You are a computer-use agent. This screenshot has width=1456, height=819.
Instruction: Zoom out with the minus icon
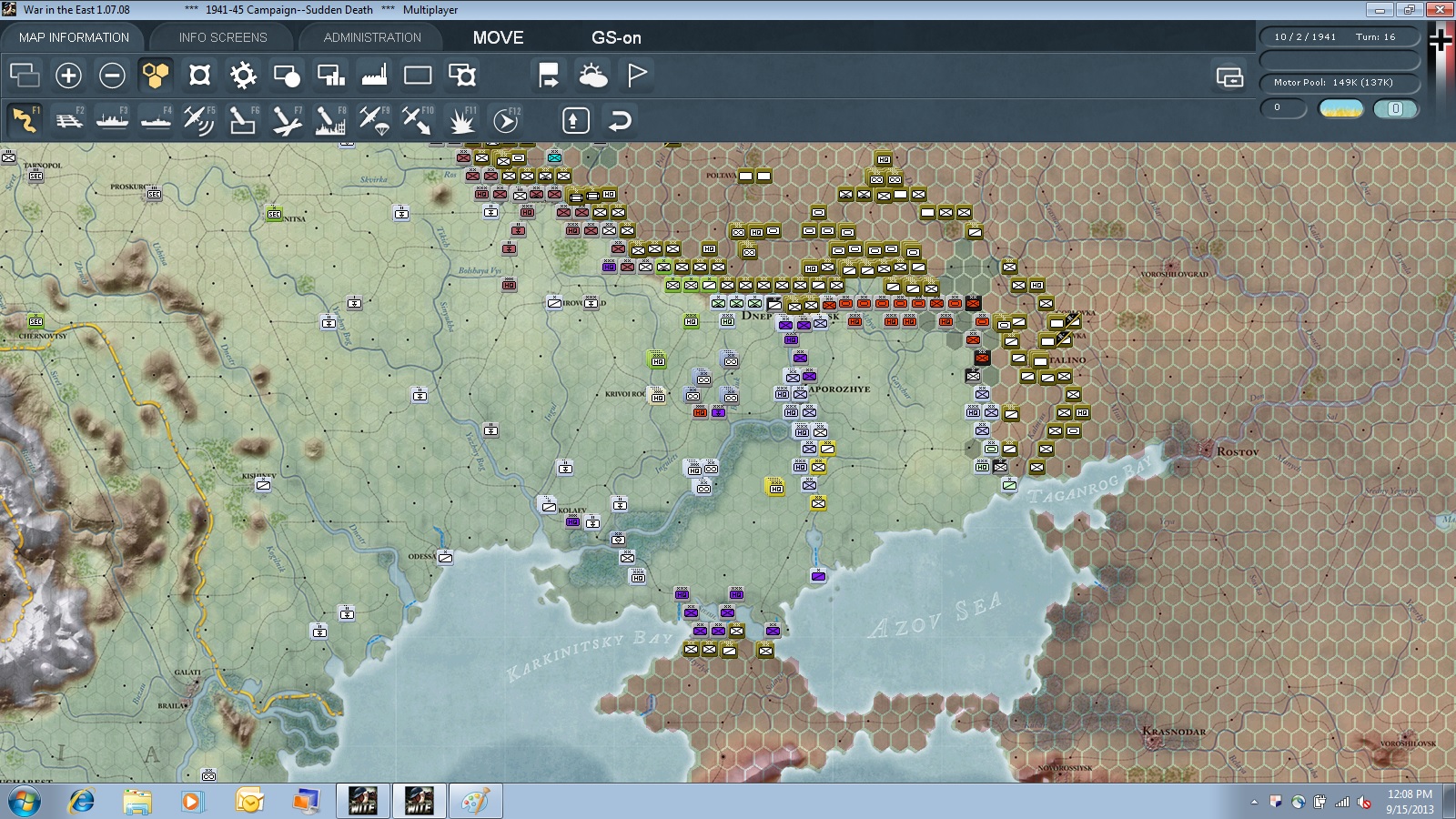click(112, 76)
